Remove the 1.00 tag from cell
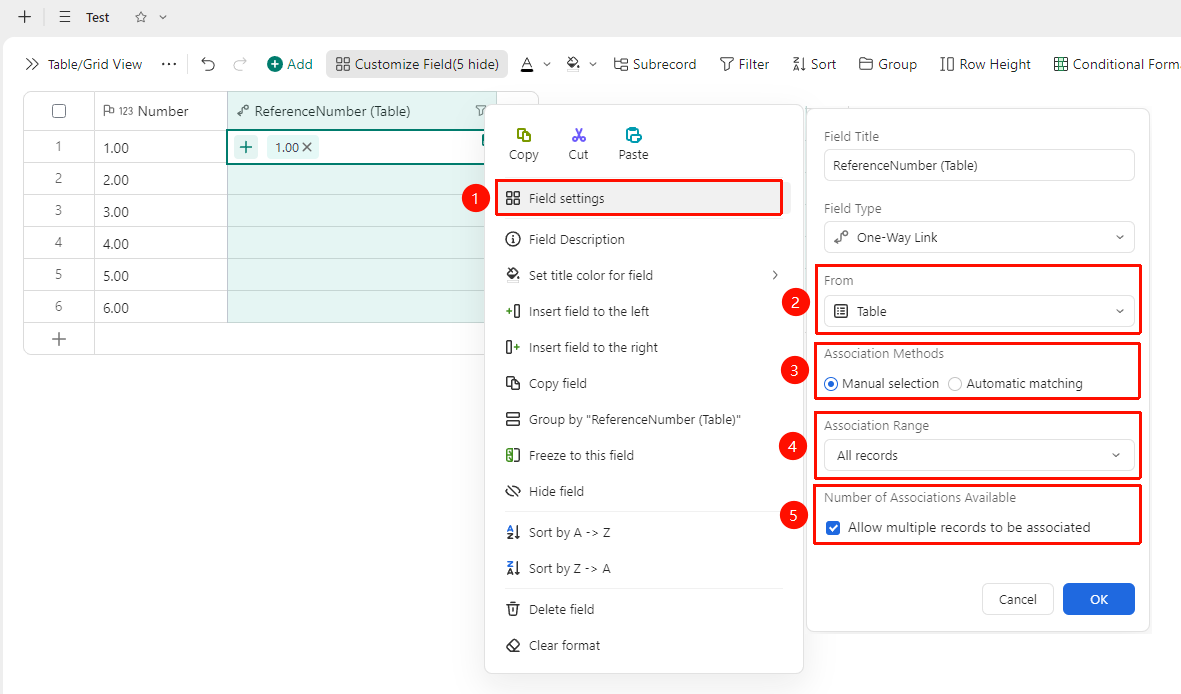This screenshot has width=1181, height=694. pos(307,147)
